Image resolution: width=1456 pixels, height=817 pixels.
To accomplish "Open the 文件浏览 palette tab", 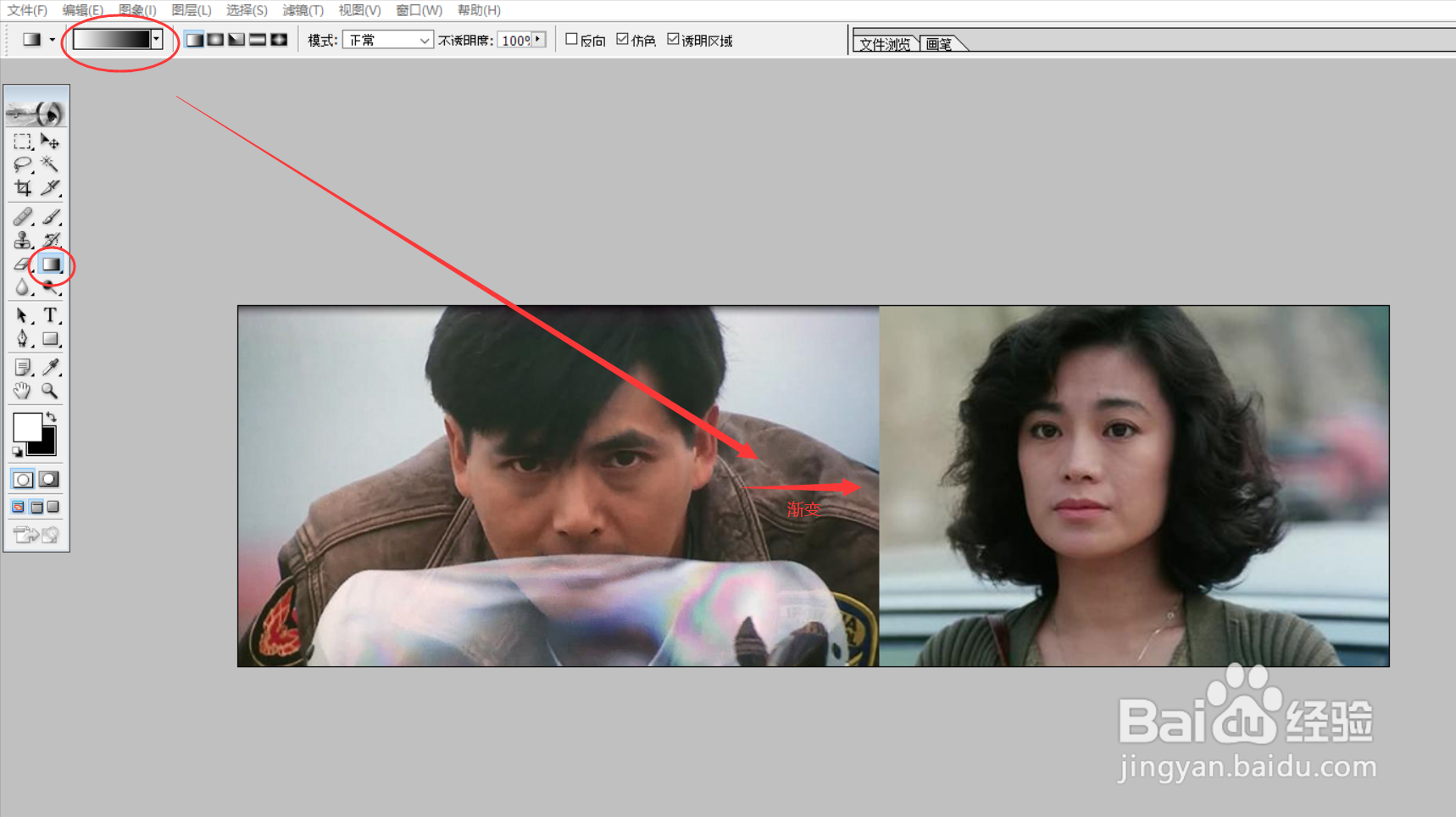I will (885, 44).
